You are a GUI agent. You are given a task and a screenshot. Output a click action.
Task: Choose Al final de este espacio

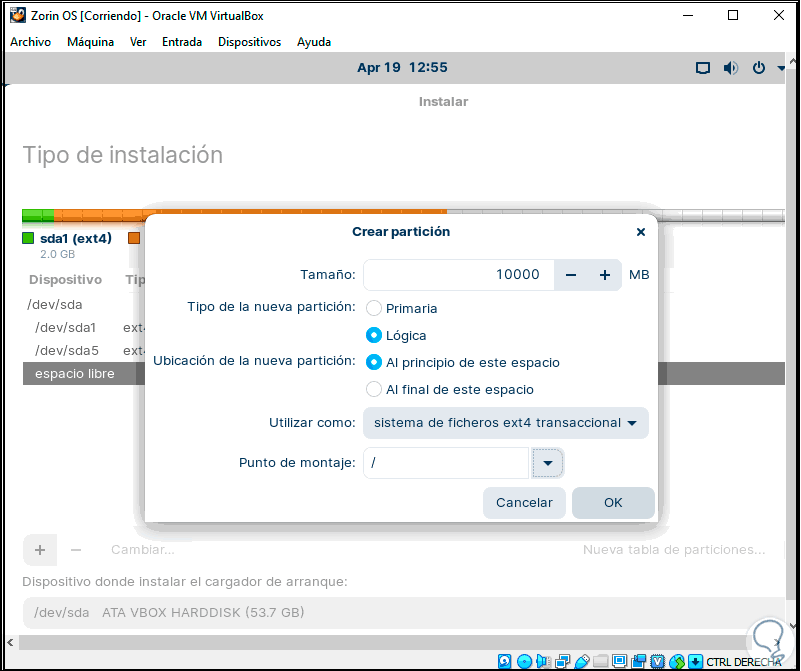tap(373, 389)
